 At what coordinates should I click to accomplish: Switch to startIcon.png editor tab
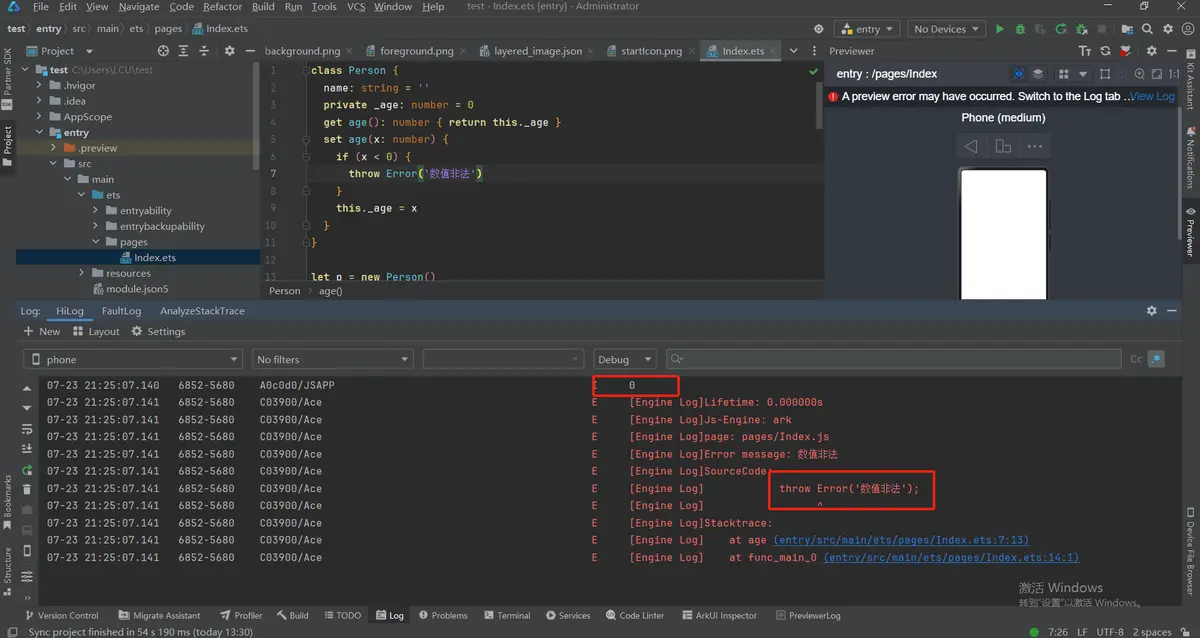coord(651,51)
